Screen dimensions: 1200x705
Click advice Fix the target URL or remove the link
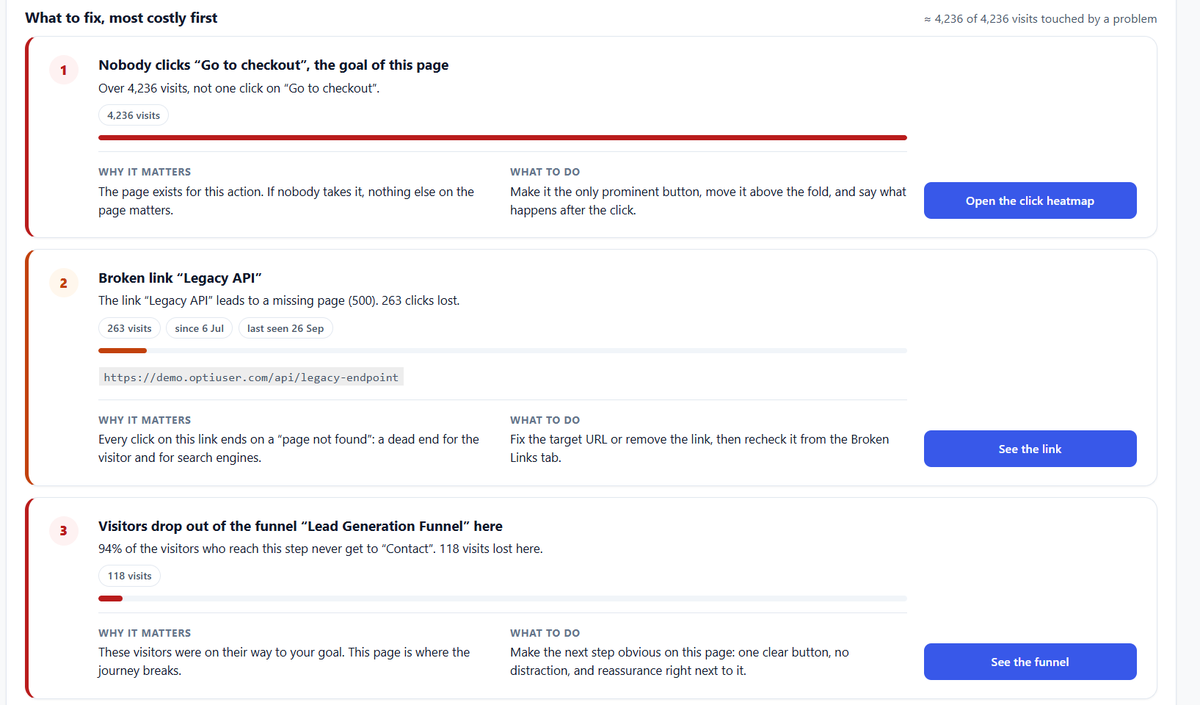(699, 448)
